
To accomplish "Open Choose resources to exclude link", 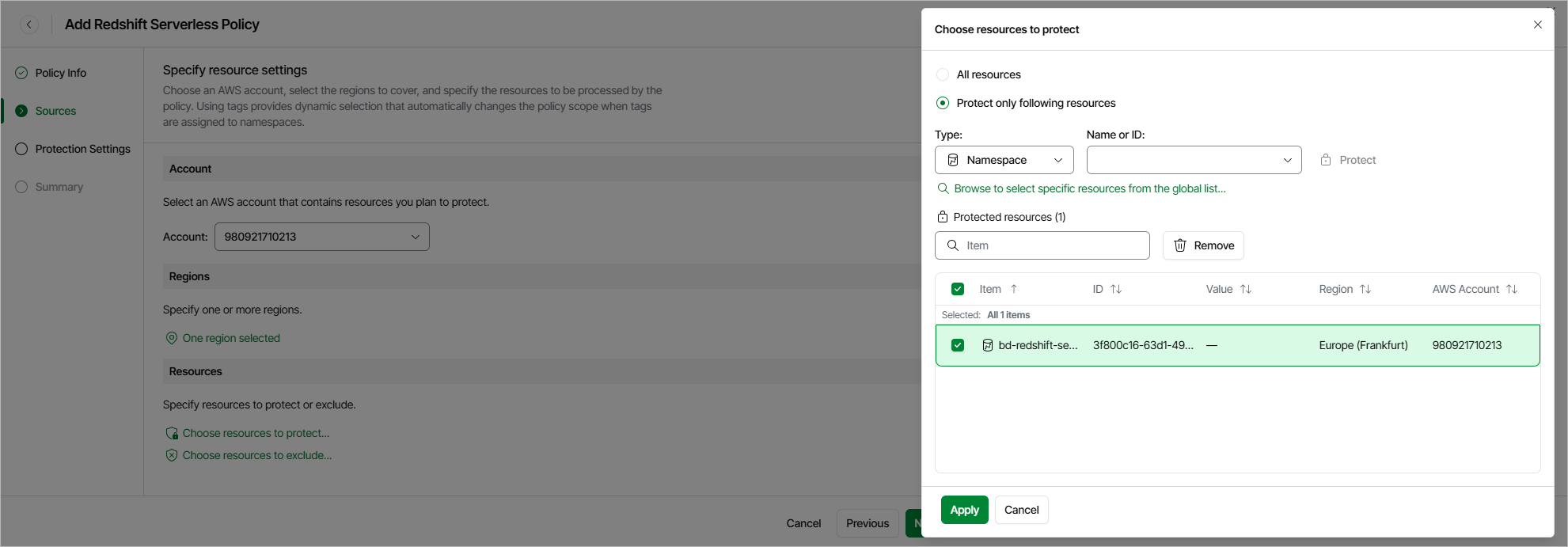I will (256, 455).
